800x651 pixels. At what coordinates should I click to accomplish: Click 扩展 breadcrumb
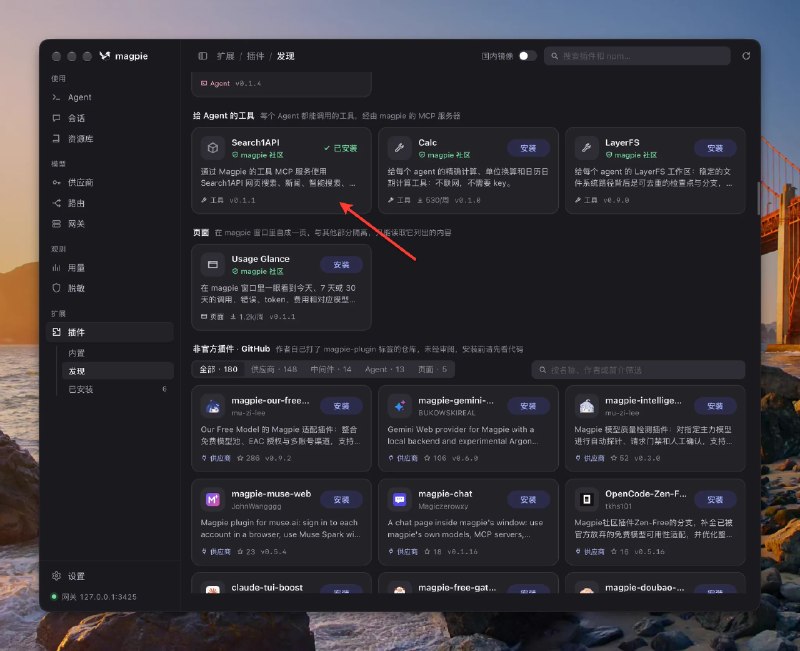(226, 56)
